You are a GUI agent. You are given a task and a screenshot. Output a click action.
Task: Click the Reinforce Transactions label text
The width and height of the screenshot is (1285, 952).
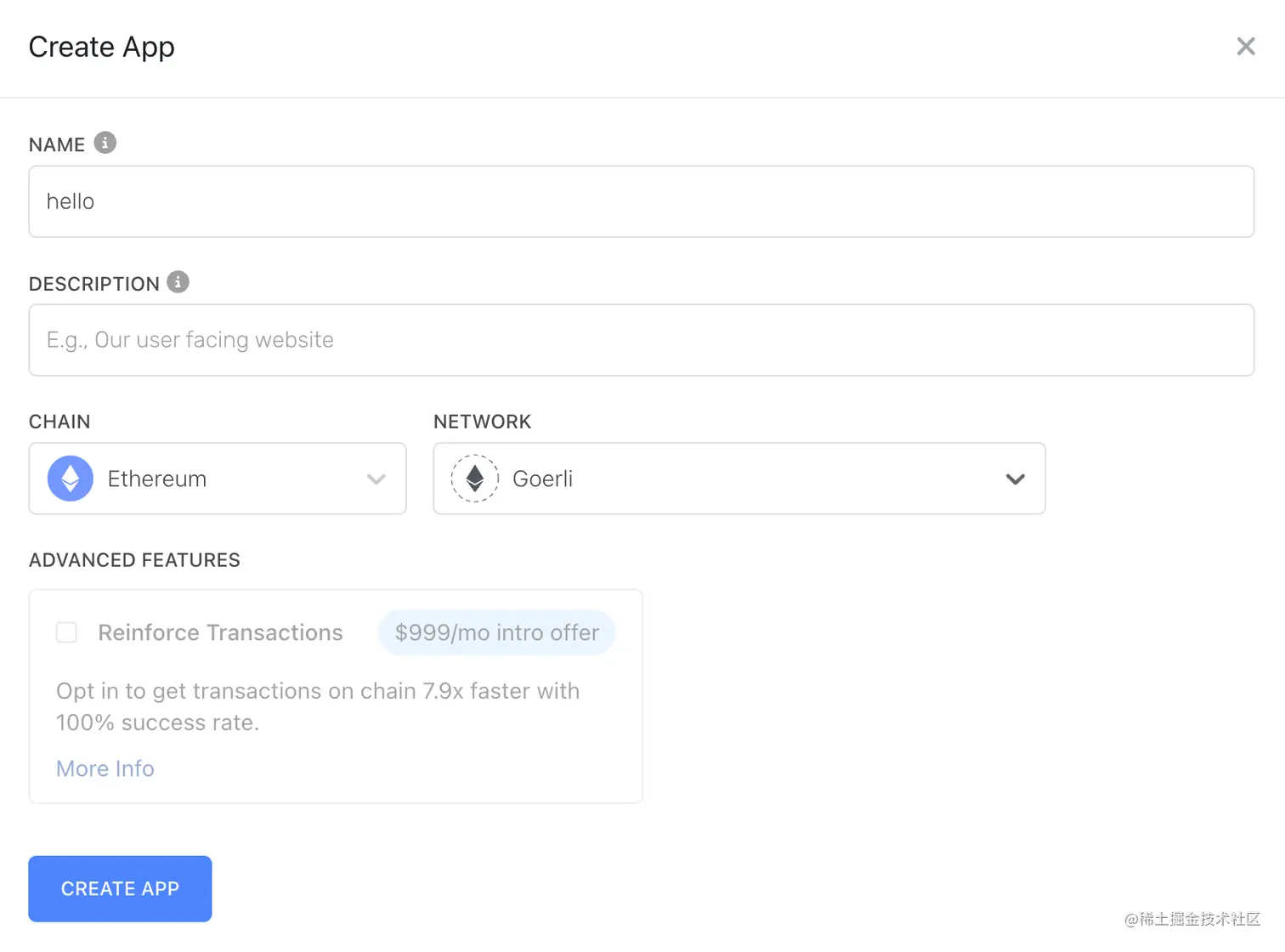coord(220,632)
